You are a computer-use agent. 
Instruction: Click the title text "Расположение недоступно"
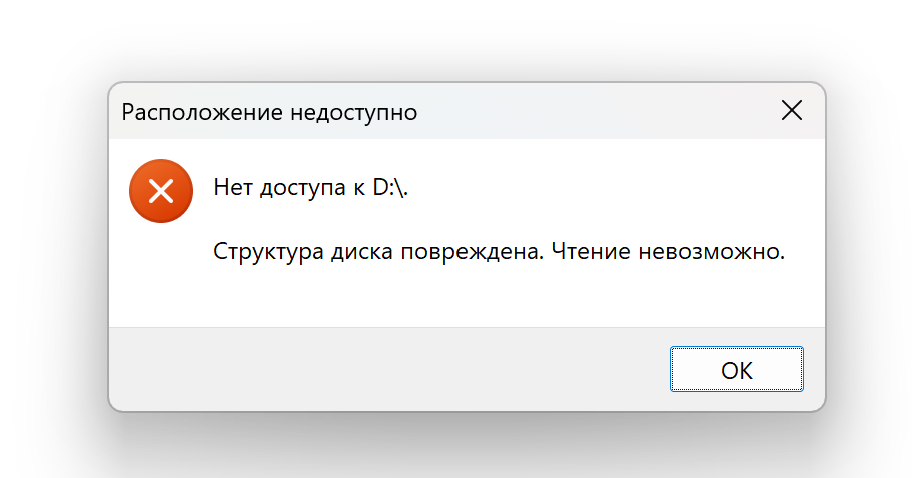click(x=269, y=112)
